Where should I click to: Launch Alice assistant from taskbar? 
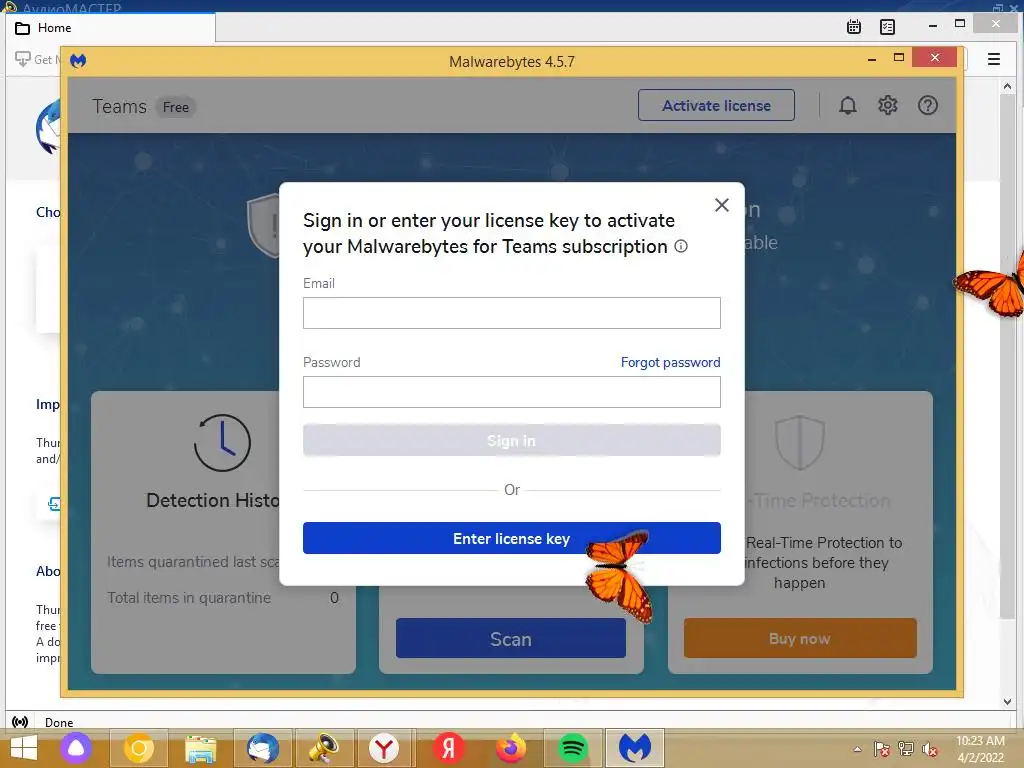click(x=76, y=748)
